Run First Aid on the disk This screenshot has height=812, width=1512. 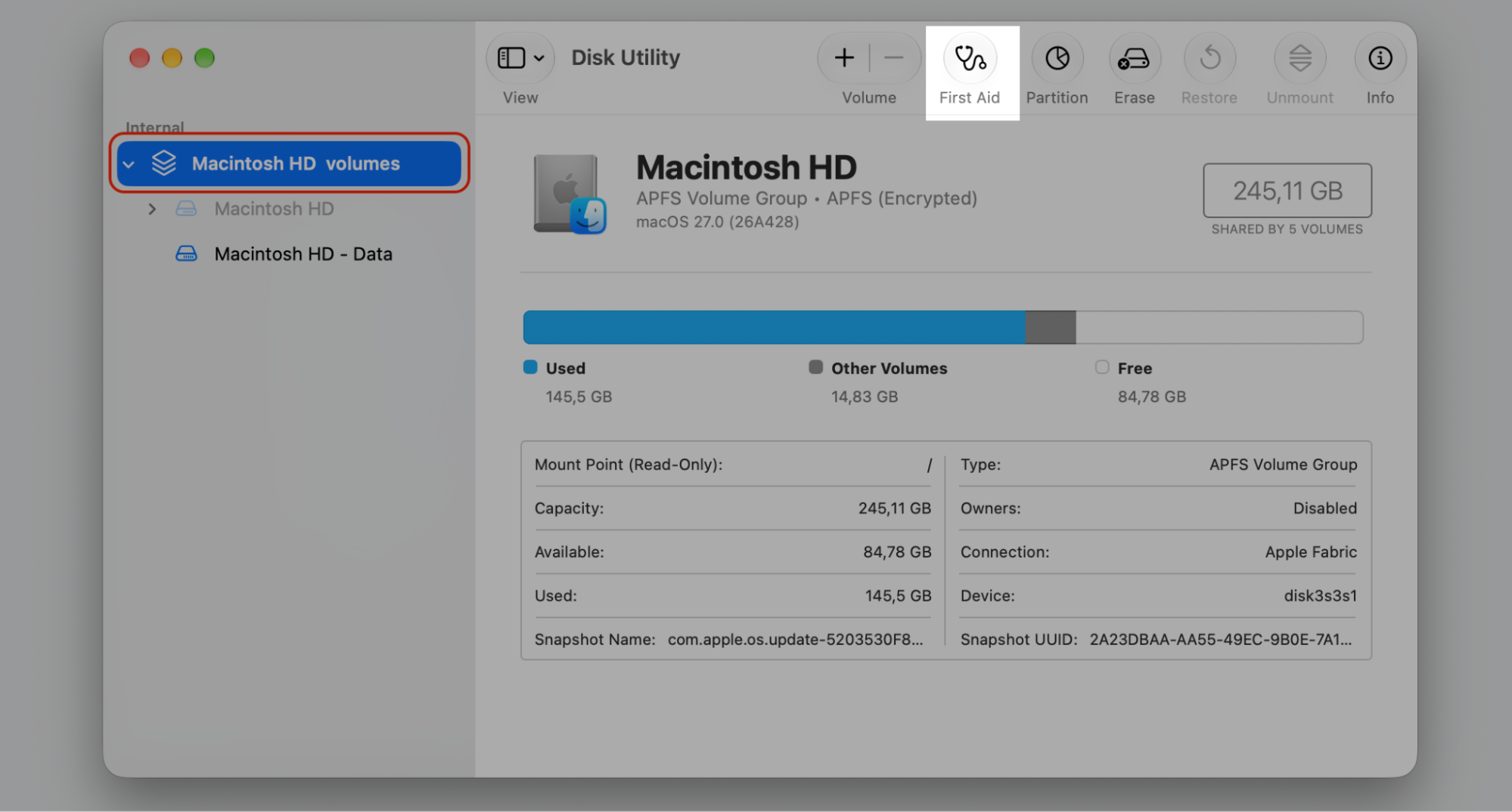[x=970, y=58]
